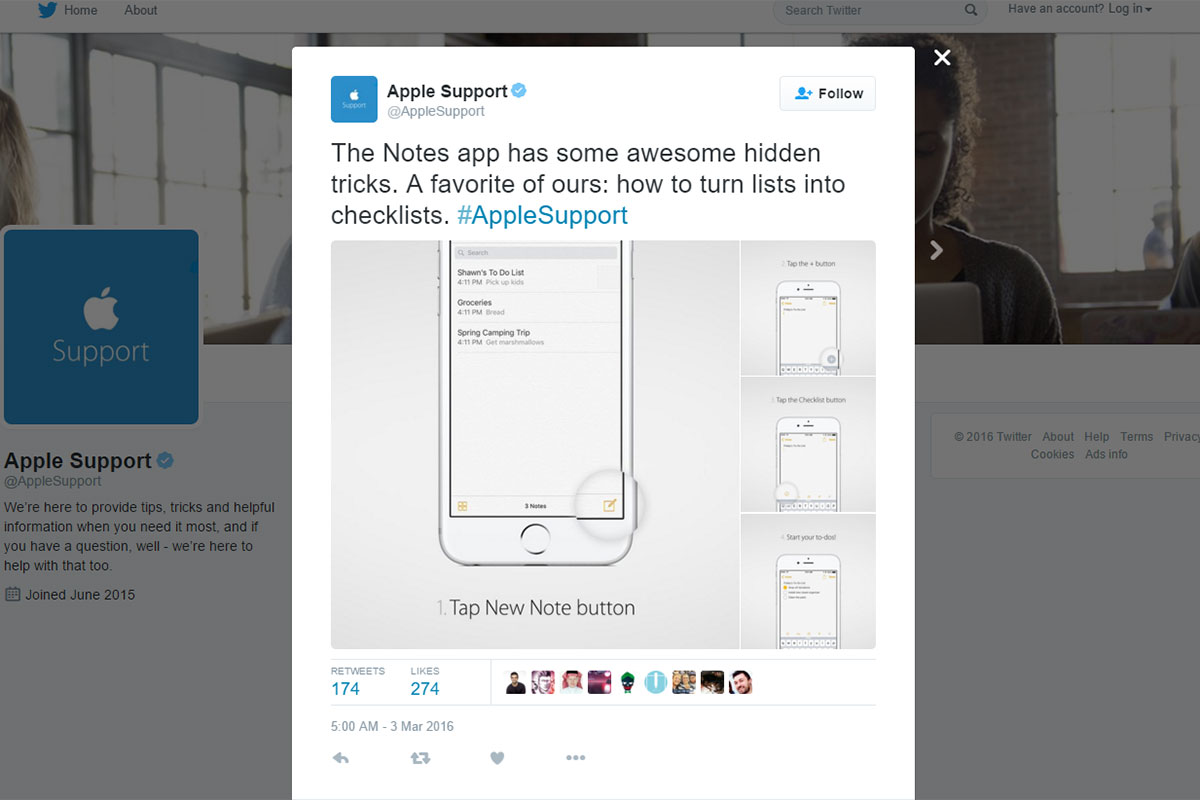
Task: Open the #AppleSupport hashtag link
Action: [542, 215]
